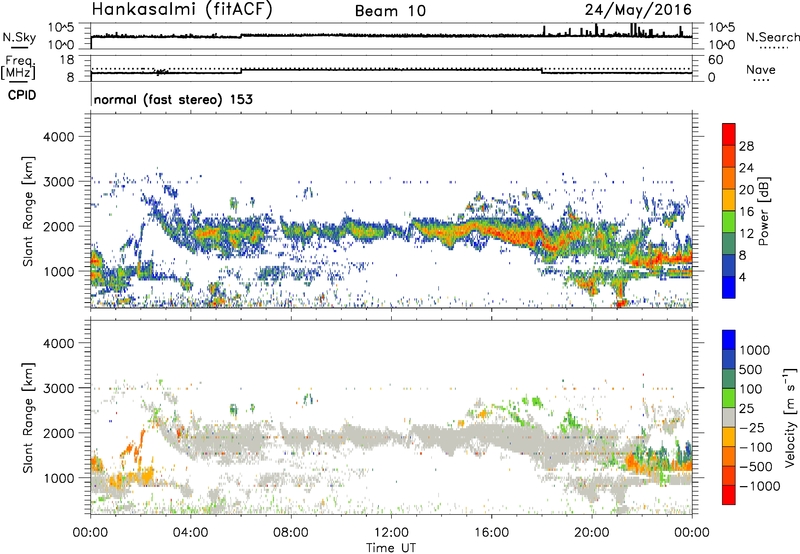800x554 pixels.
Task: Click the 'N.Sky' legend label
Action: [x=19, y=37]
